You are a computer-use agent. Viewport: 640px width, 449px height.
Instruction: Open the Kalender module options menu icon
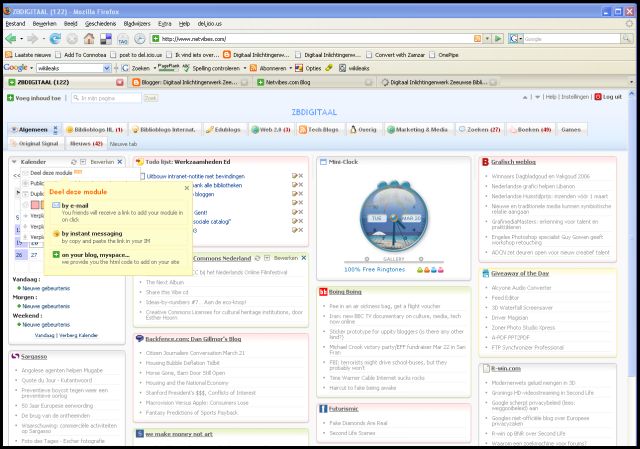83,162
